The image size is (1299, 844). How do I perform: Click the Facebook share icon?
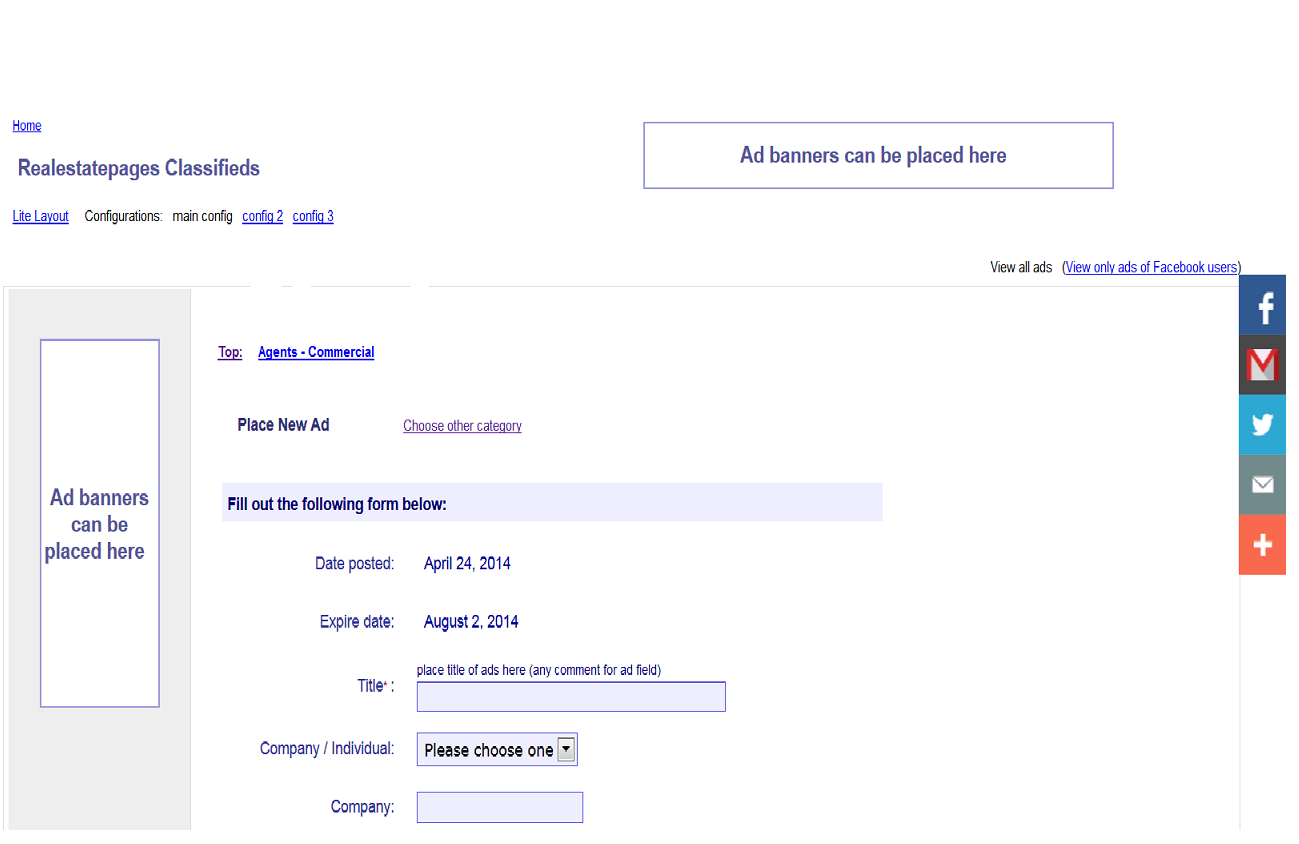tap(1262, 305)
